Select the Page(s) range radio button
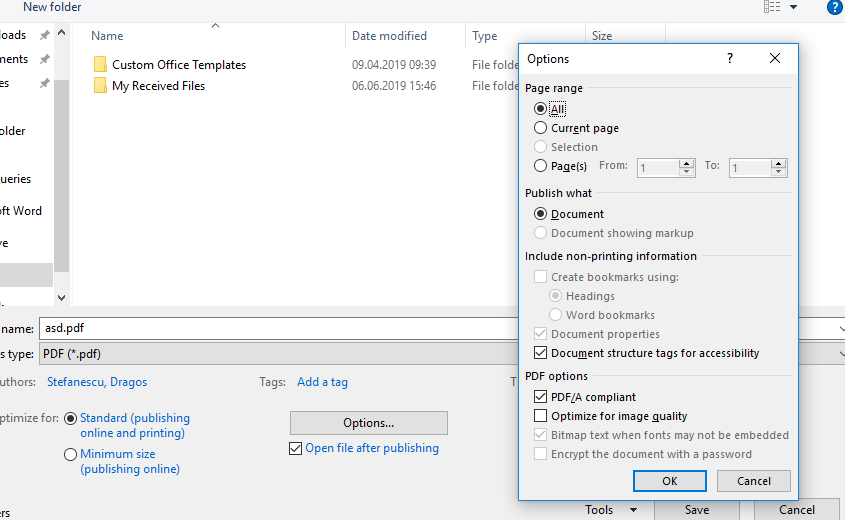845x520 pixels. point(541,166)
